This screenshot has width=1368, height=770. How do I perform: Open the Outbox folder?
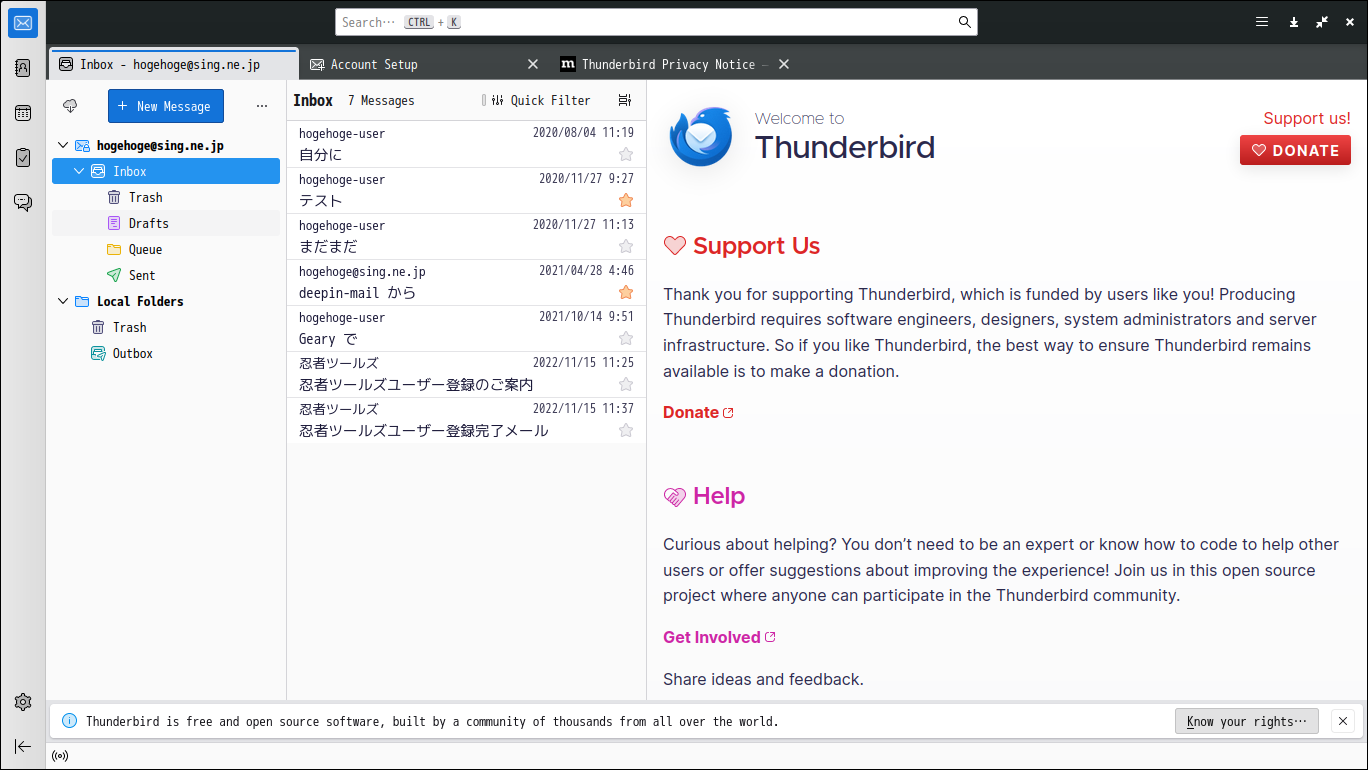[166, 353]
